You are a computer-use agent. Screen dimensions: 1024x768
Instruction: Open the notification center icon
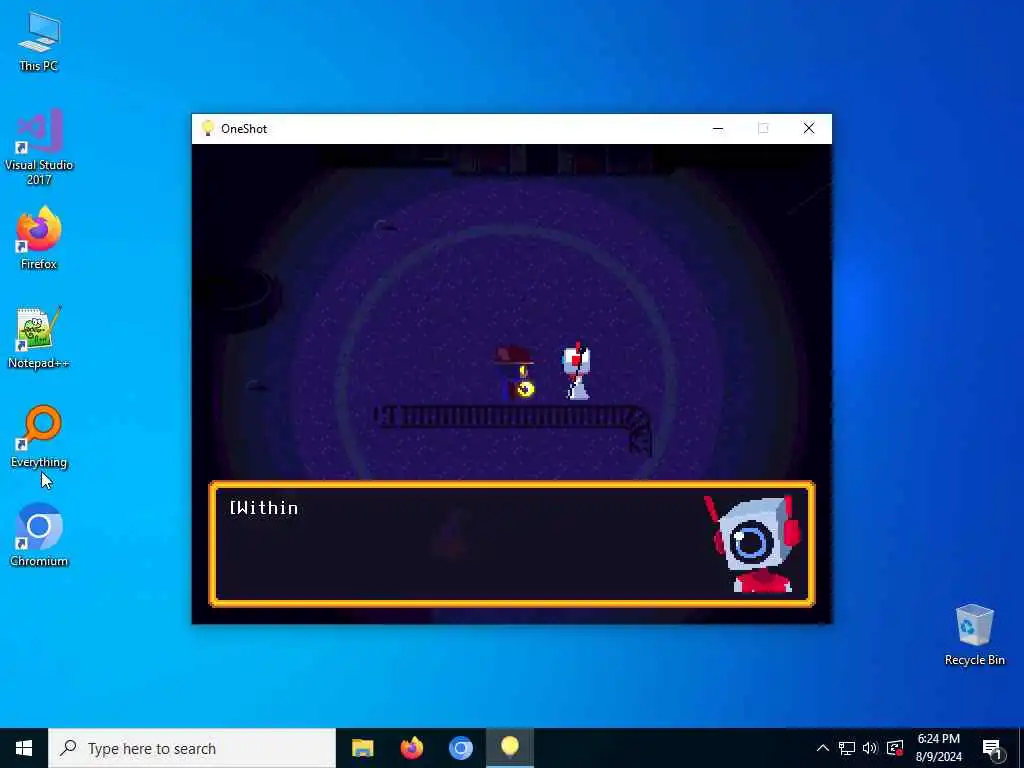click(992, 748)
